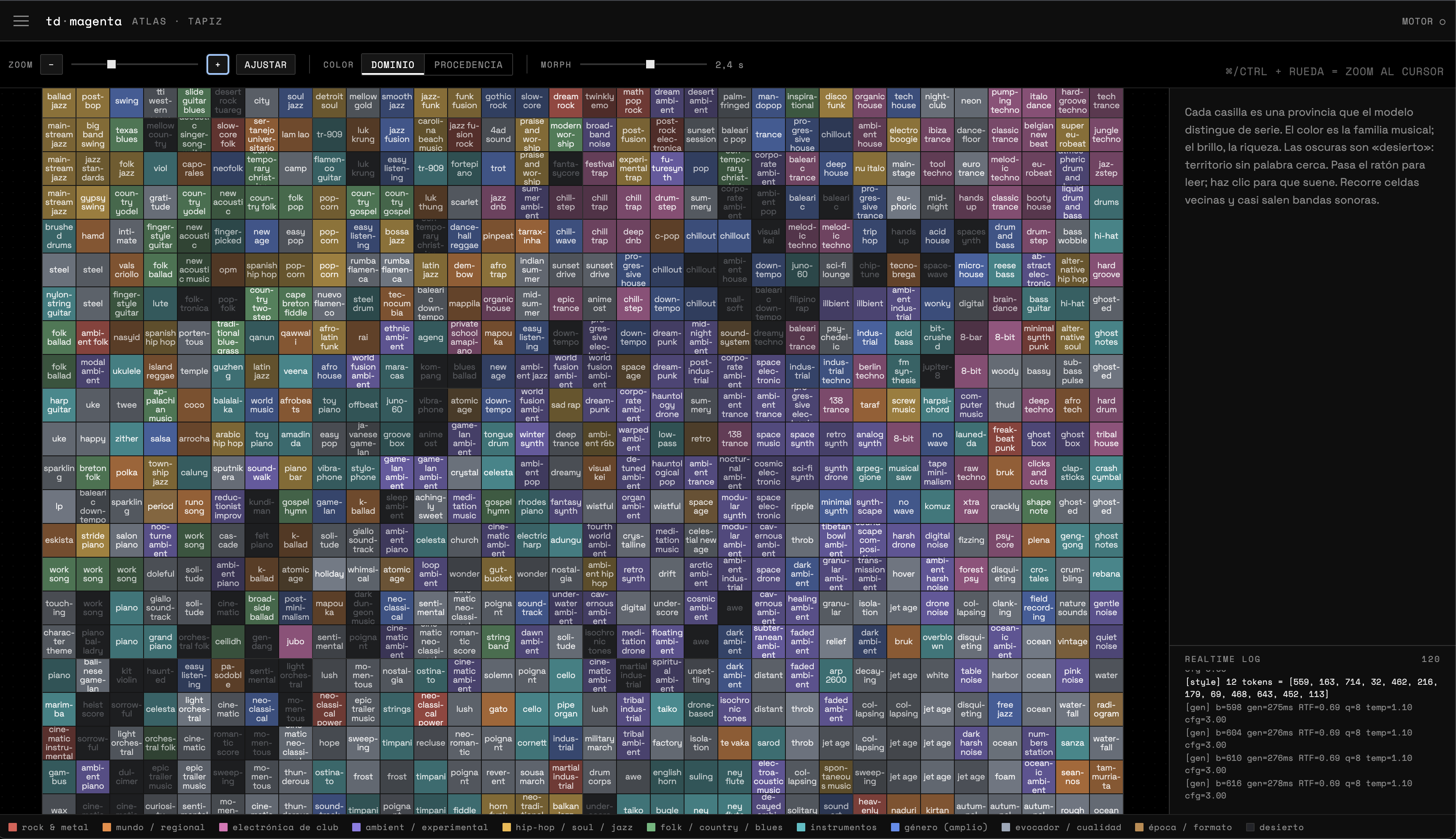Play the 'winter synth' tile
1456x839 pixels.
tap(532, 439)
